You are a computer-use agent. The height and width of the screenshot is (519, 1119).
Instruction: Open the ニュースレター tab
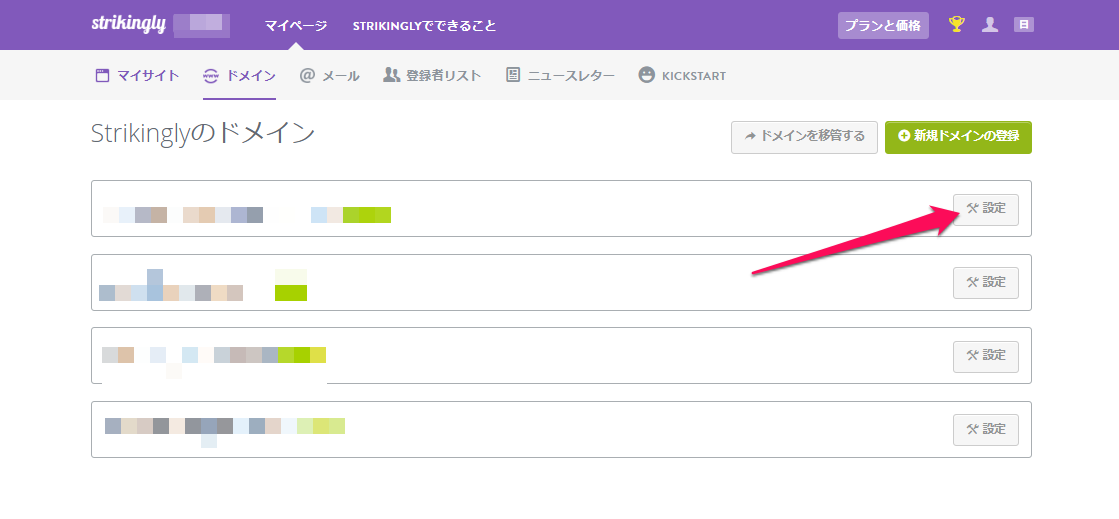tap(560, 75)
